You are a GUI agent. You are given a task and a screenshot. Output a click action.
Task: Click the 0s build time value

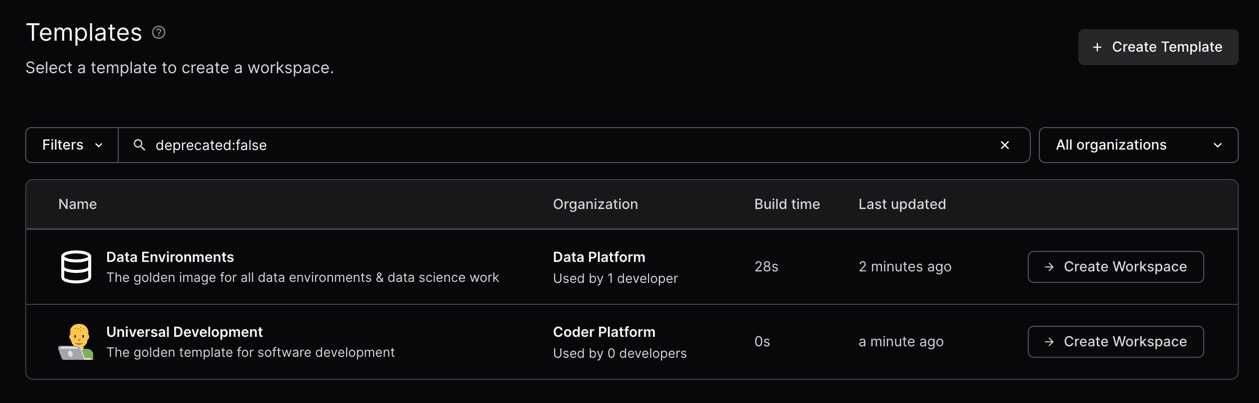(x=762, y=342)
